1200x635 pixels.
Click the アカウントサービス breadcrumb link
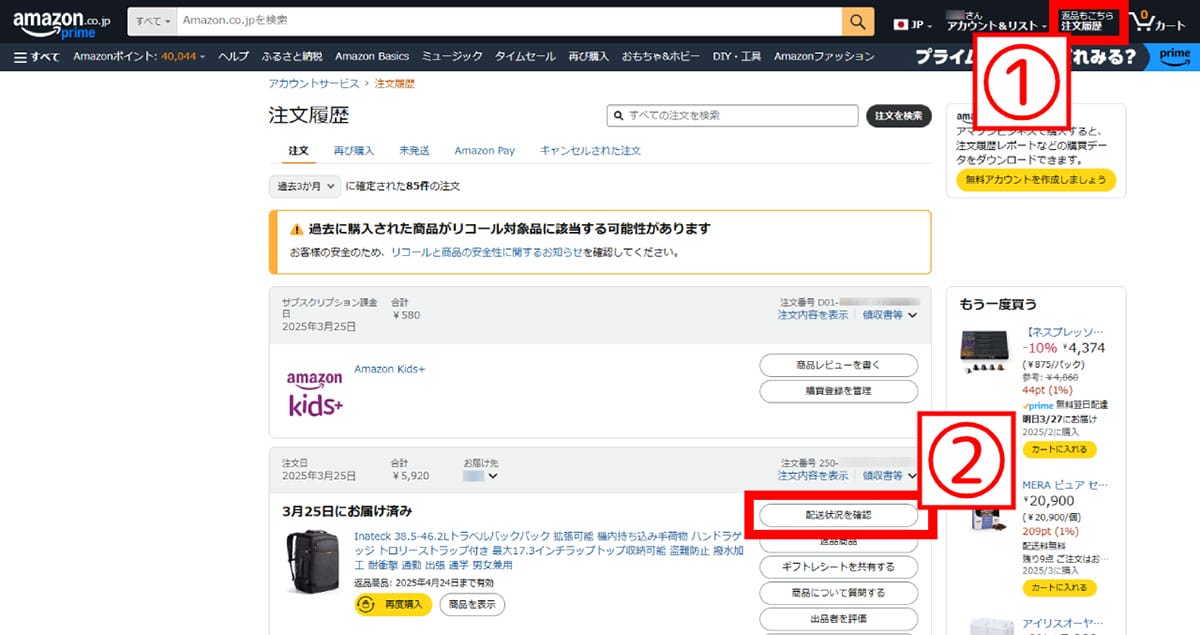click(314, 84)
